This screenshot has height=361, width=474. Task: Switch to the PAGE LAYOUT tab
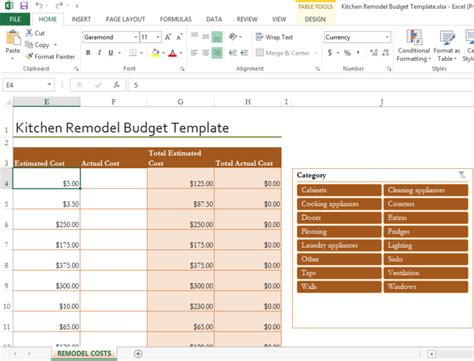125,19
